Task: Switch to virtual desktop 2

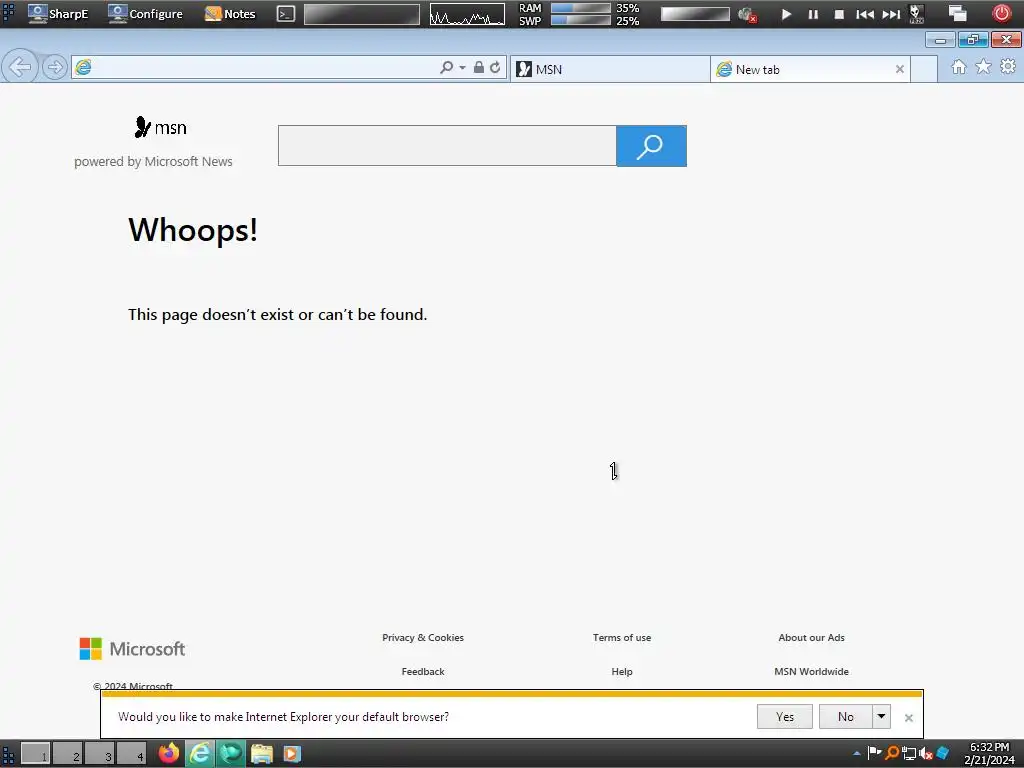Action: [67, 754]
